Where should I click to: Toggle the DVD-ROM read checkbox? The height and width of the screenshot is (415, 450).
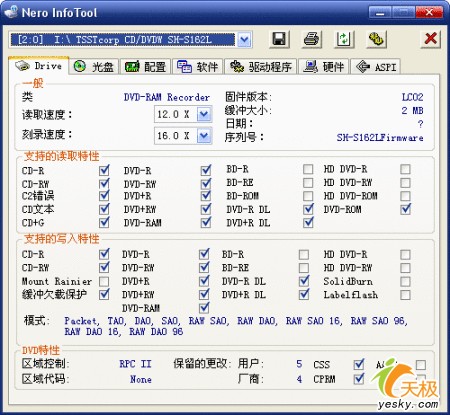406,209
